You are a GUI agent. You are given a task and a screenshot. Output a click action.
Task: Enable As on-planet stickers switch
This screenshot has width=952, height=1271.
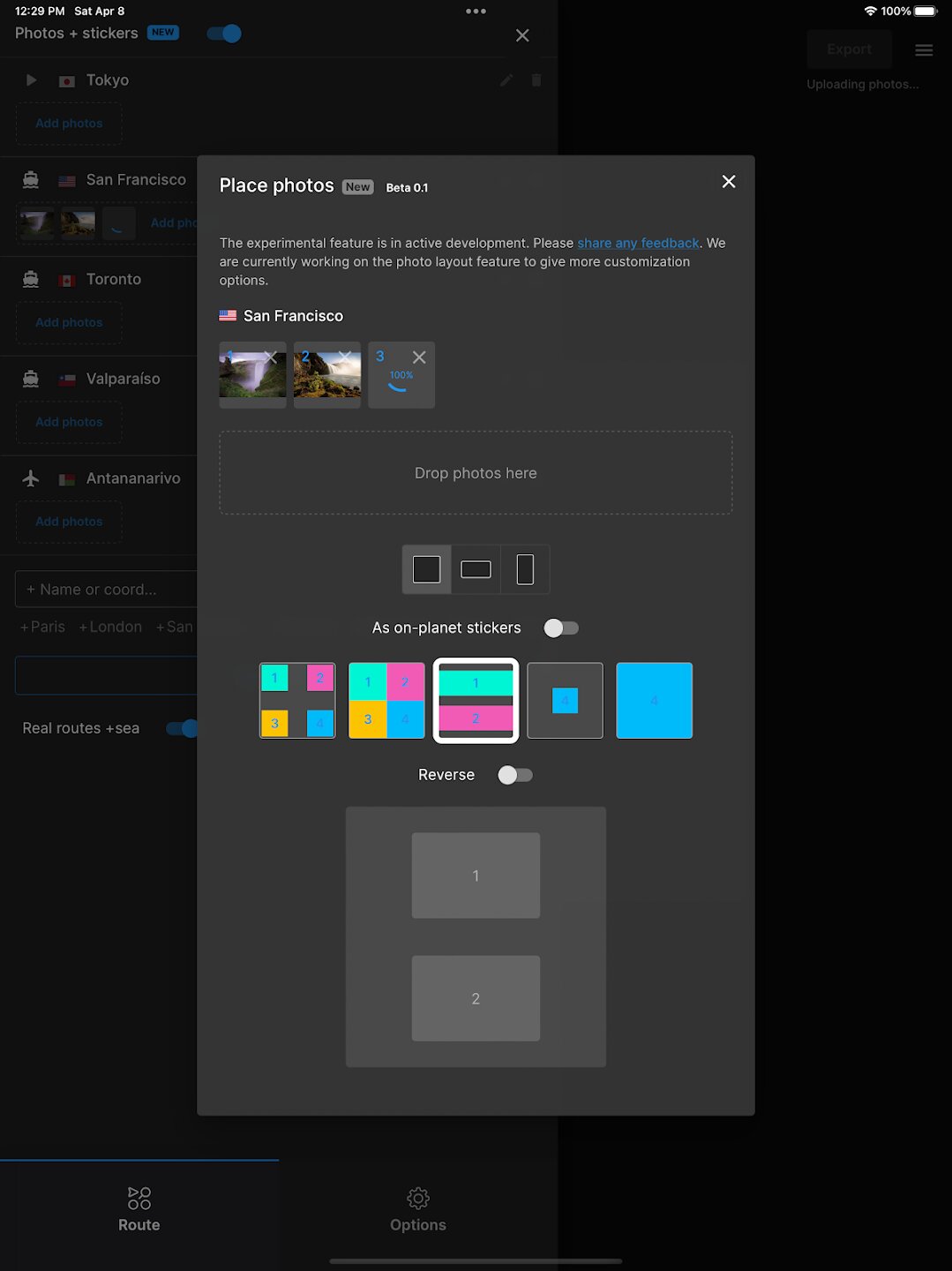coord(561,628)
